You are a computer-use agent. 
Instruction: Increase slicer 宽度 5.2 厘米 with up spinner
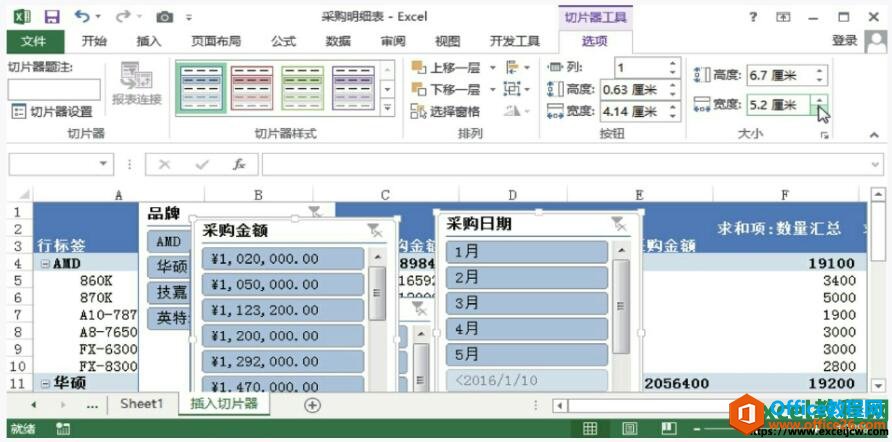[819, 100]
